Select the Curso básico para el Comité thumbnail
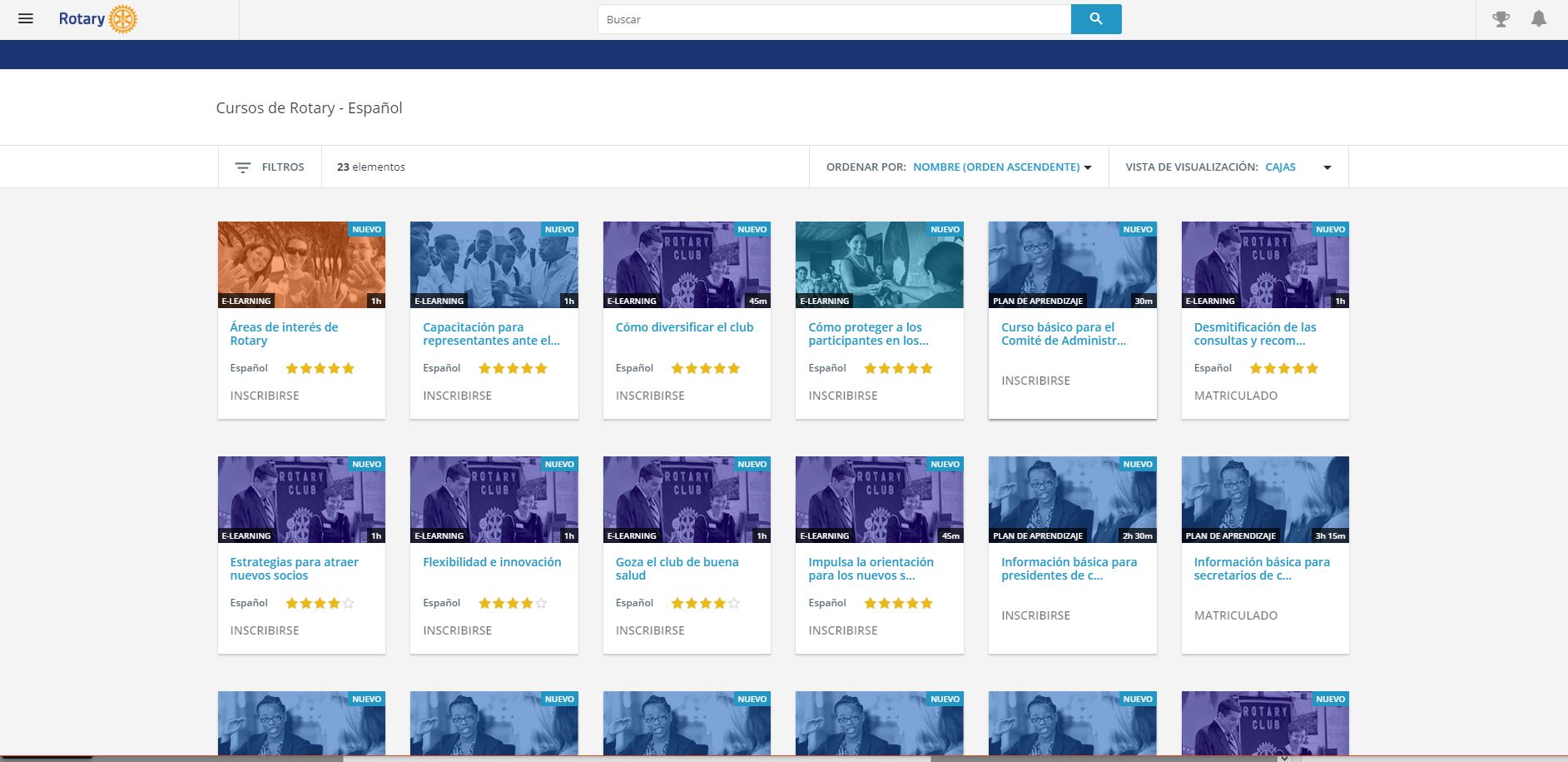The image size is (1568, 762). point(1072,265)
